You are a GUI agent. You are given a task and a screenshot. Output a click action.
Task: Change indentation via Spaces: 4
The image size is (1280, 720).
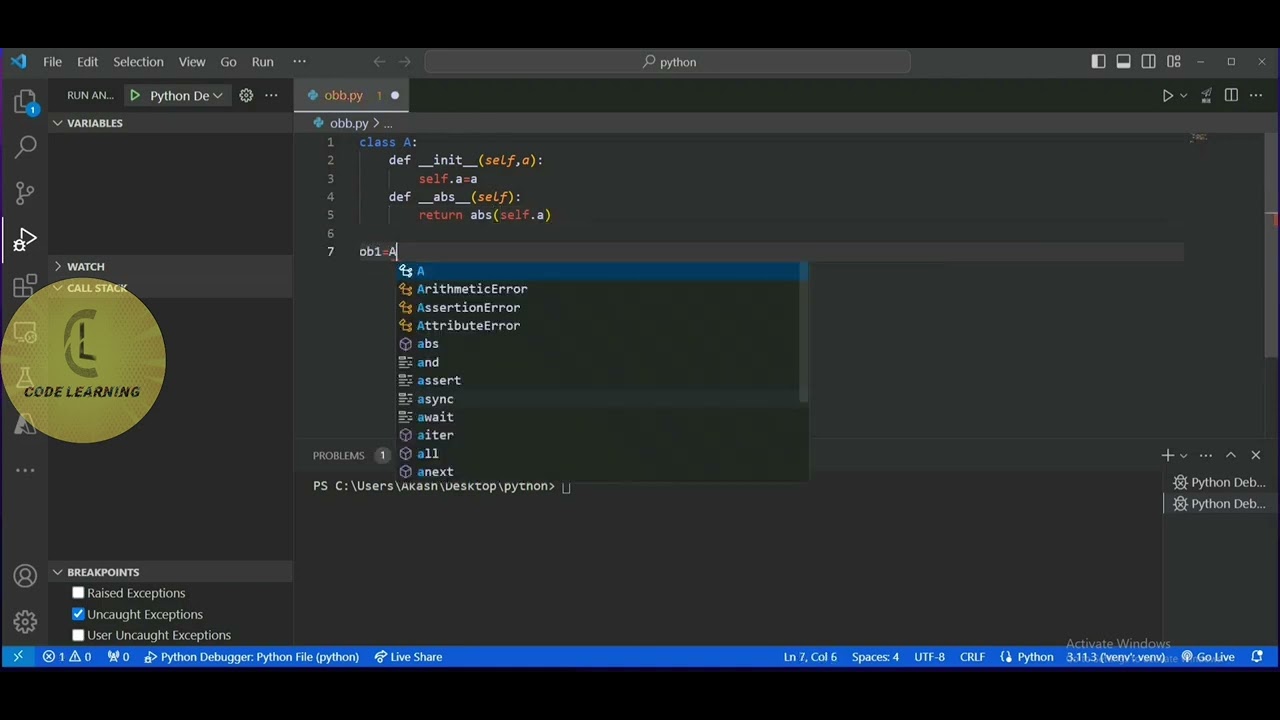coord(875,657)
